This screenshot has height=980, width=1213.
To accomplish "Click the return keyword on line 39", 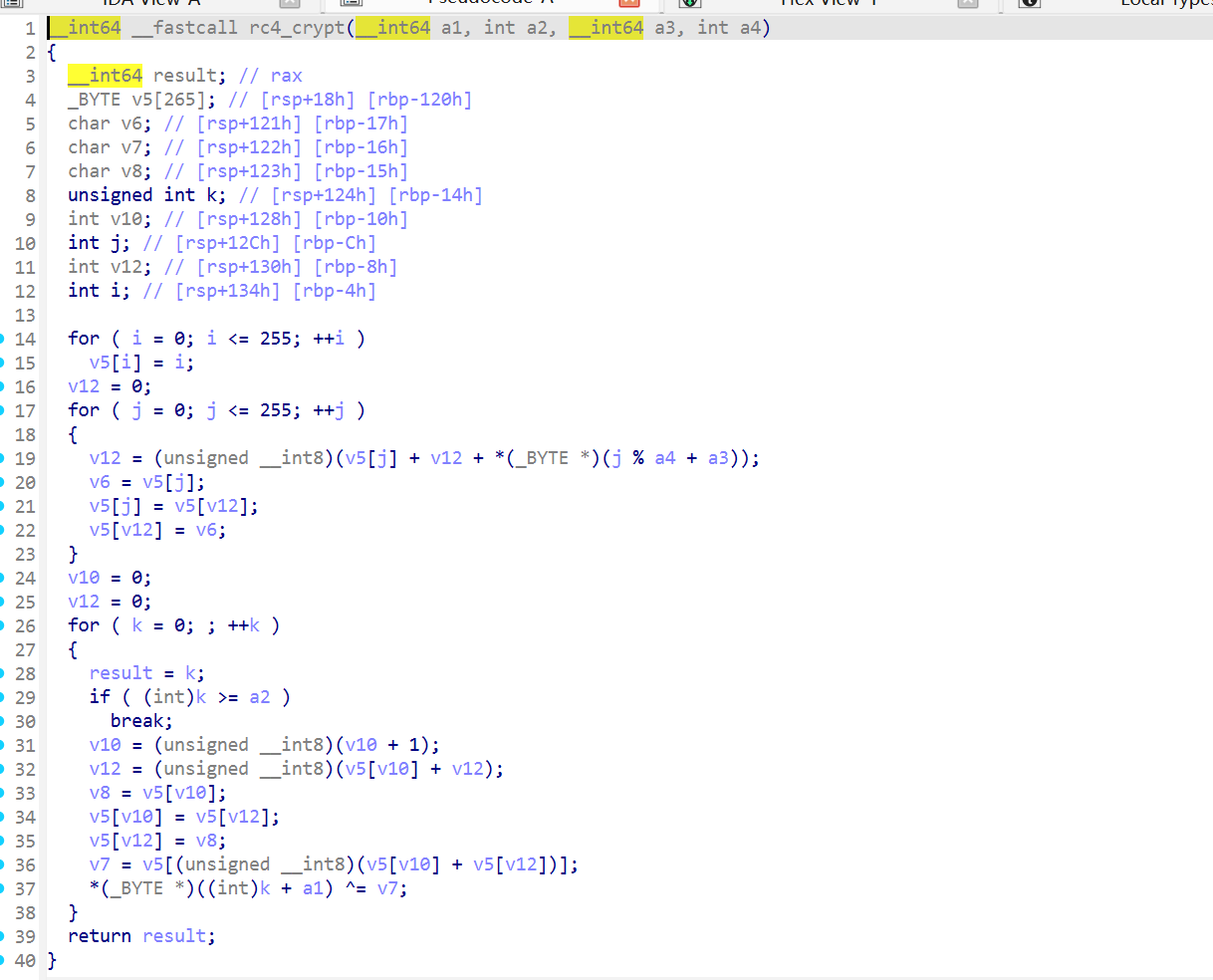I will coord(100,936).
